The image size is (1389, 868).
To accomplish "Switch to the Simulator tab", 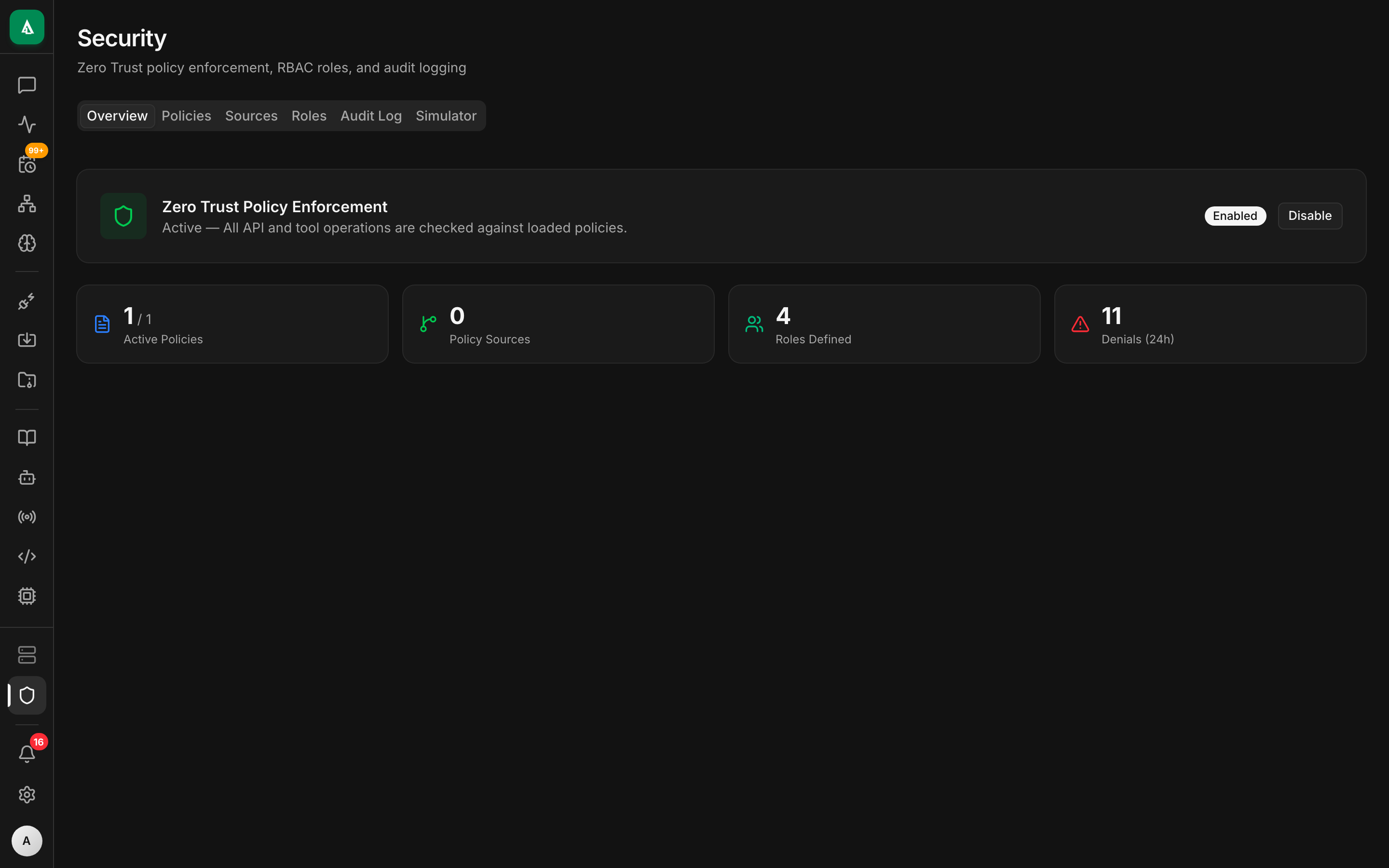I will tap(446, 115).
